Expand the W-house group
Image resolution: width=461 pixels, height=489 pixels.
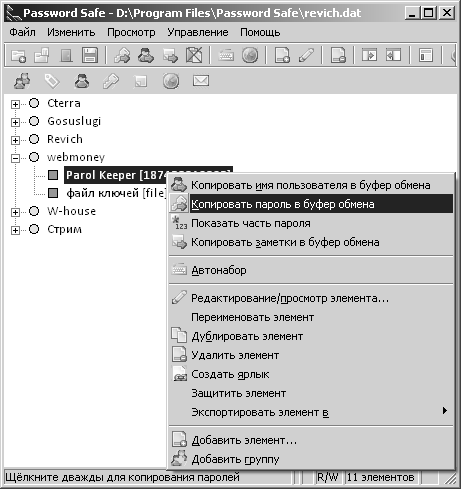[15, 212]
